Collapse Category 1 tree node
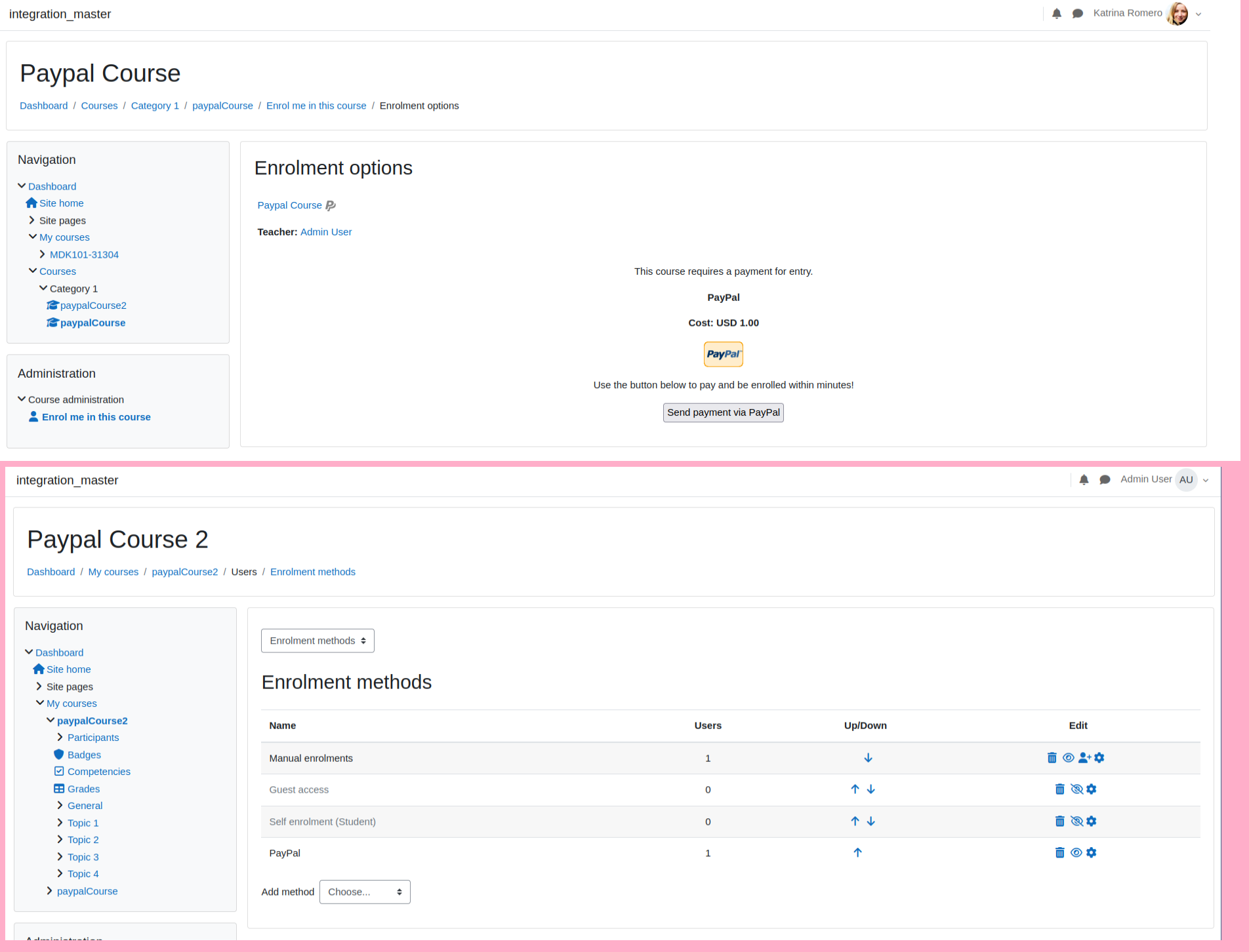Viewport: 1249px width, 952px height. tap(43, 288)
